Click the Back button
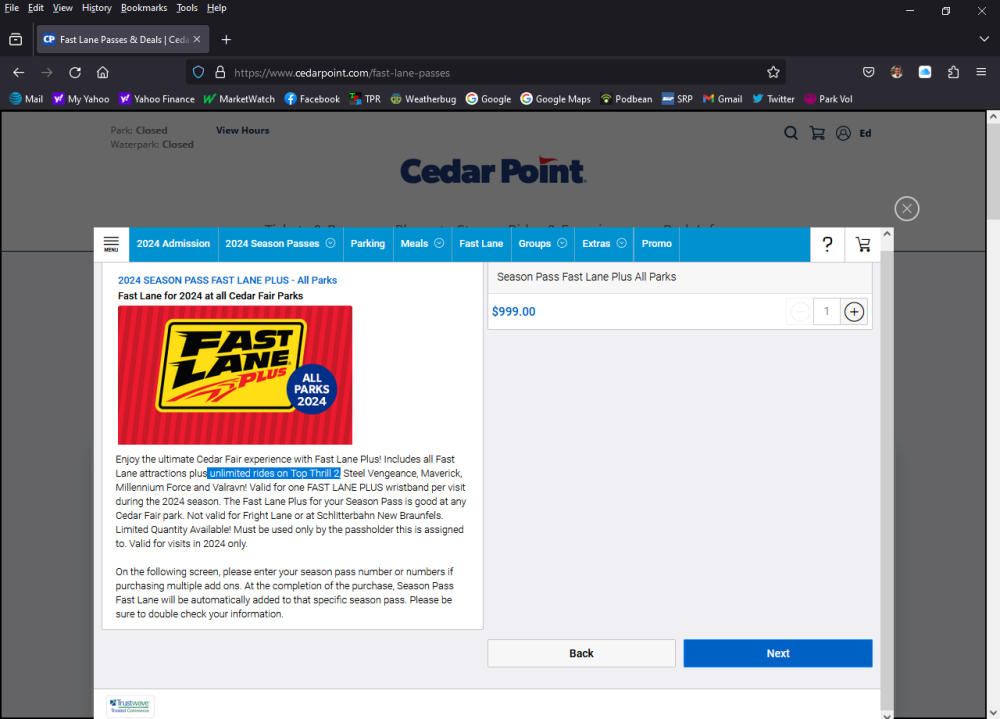 pos(581,653)
